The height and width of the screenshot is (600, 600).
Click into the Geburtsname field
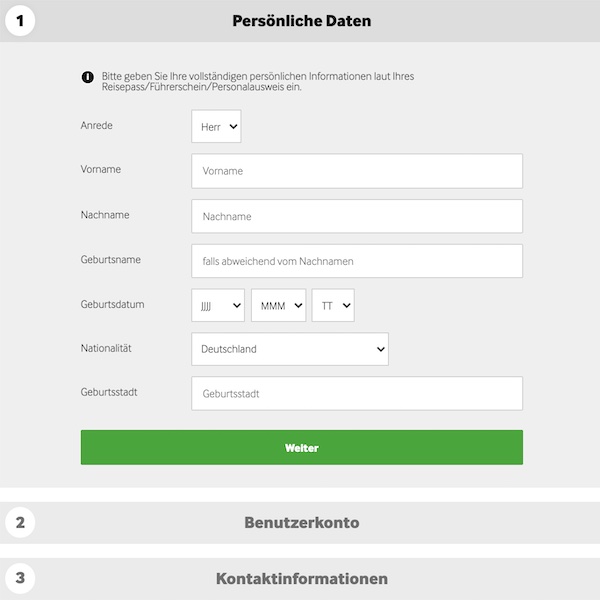pos(356,261)
